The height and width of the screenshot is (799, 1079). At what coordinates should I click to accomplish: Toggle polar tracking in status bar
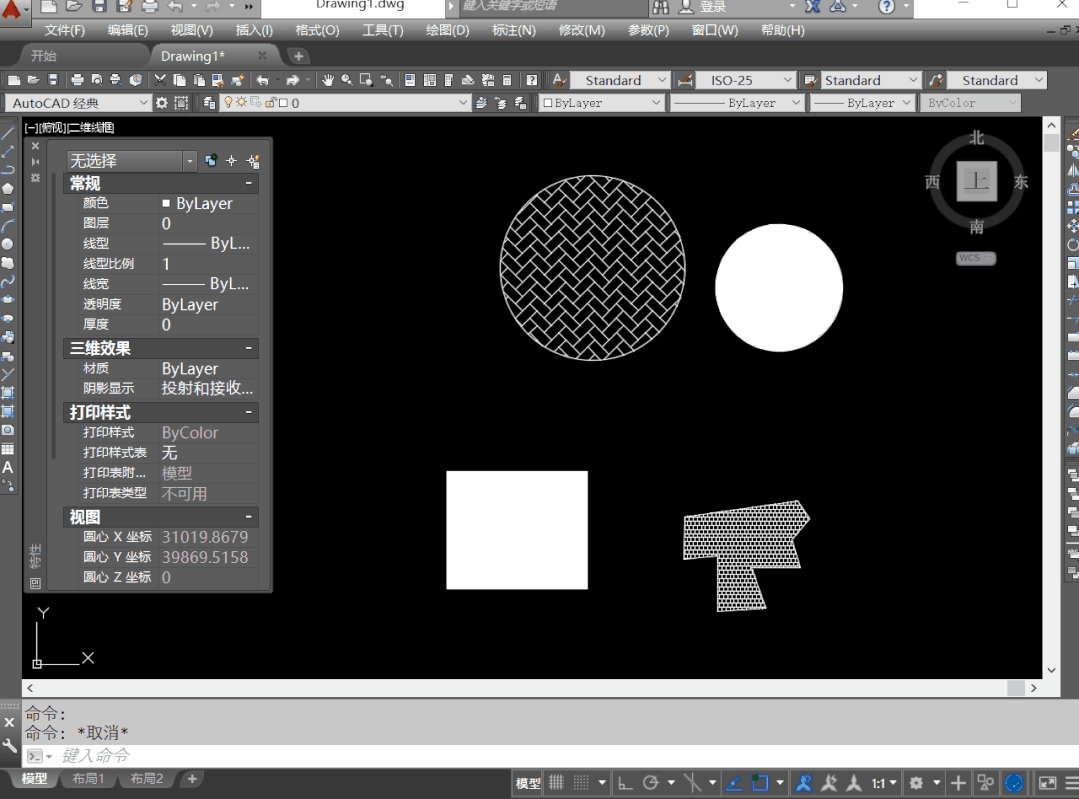point(650,782)
